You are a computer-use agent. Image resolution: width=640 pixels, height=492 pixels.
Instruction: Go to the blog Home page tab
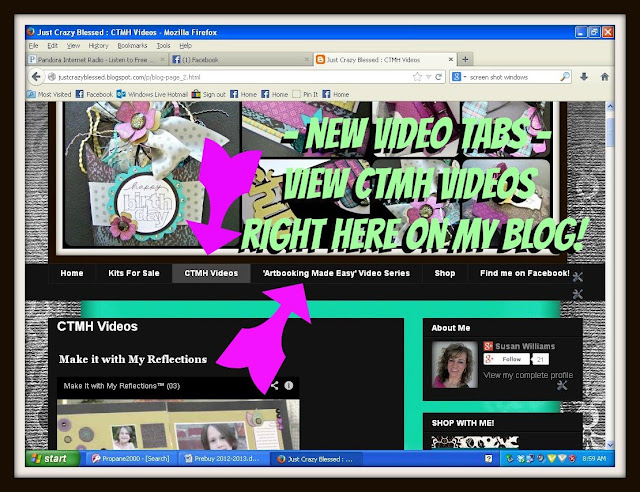click(72, 274)
